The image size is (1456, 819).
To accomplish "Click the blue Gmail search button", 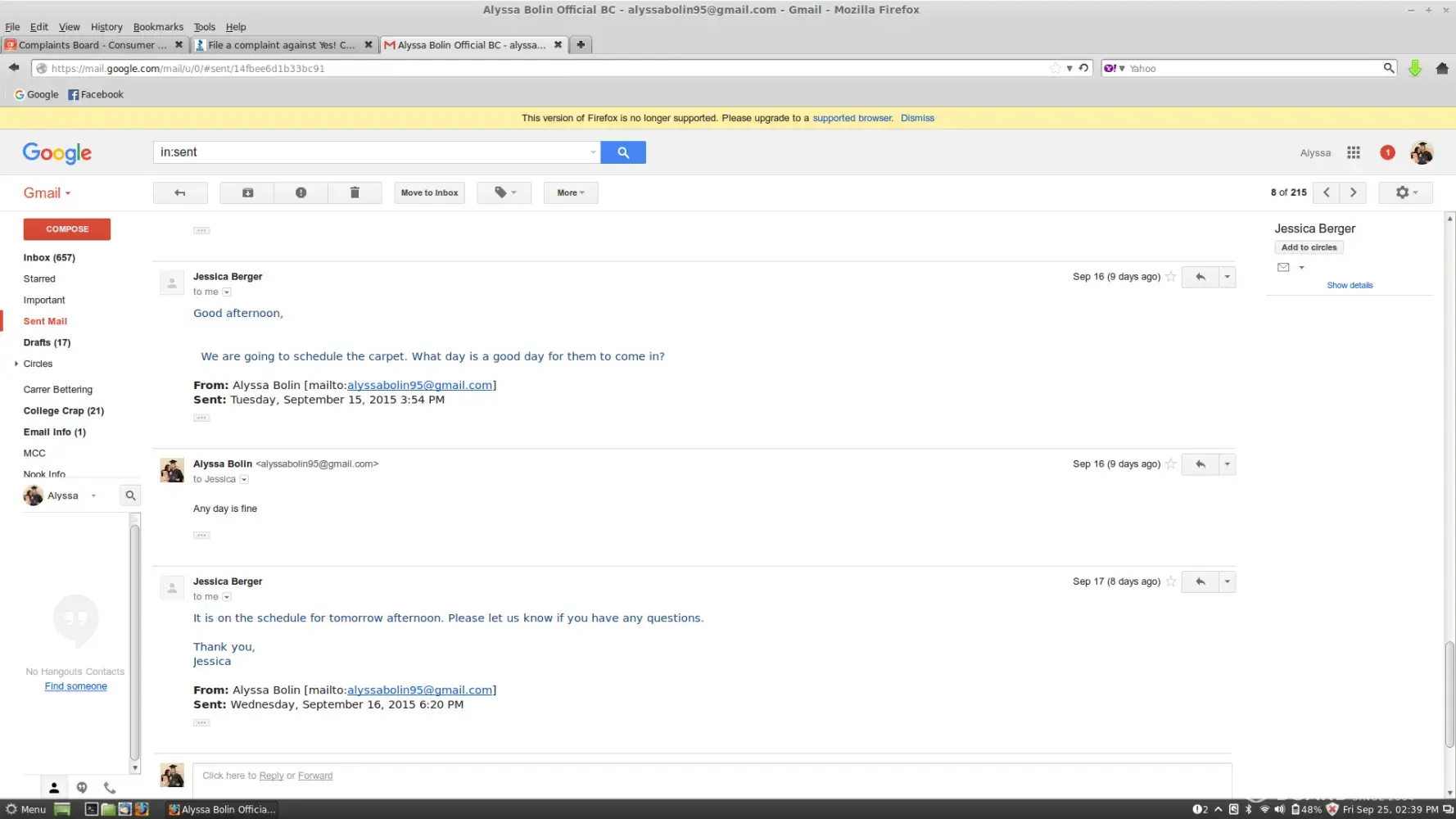I will 623,152.
